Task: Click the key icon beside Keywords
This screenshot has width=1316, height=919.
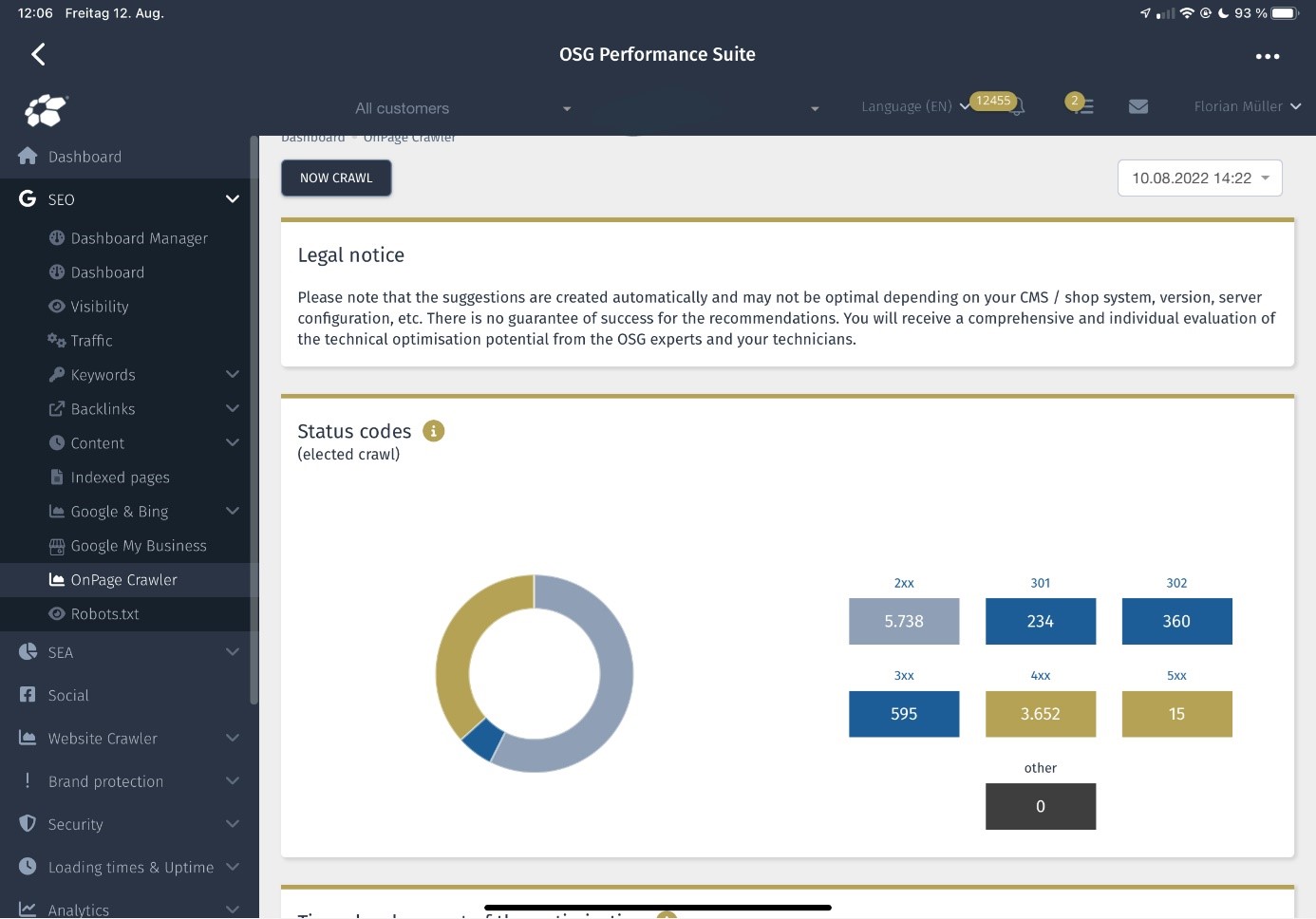Action: (57, 374)
